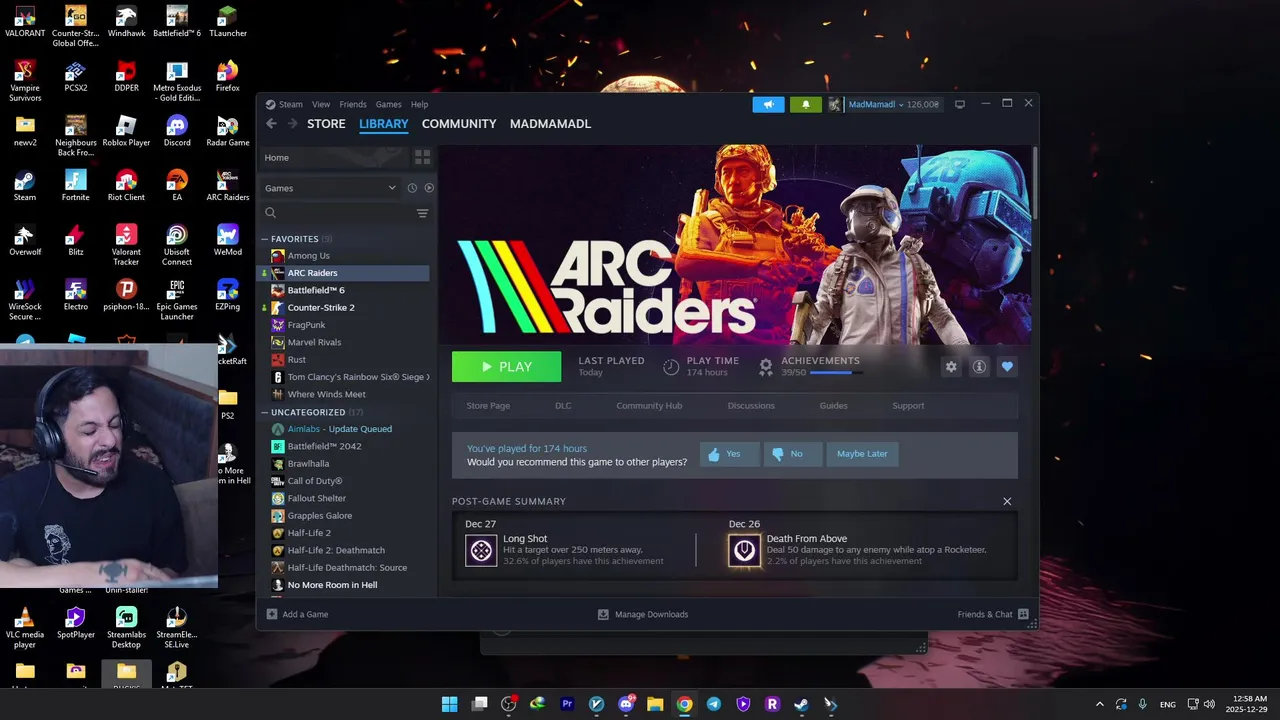This screenshot has height=720, width=1280.
Task: Open Manage Downloads
Action: point(643,614)
